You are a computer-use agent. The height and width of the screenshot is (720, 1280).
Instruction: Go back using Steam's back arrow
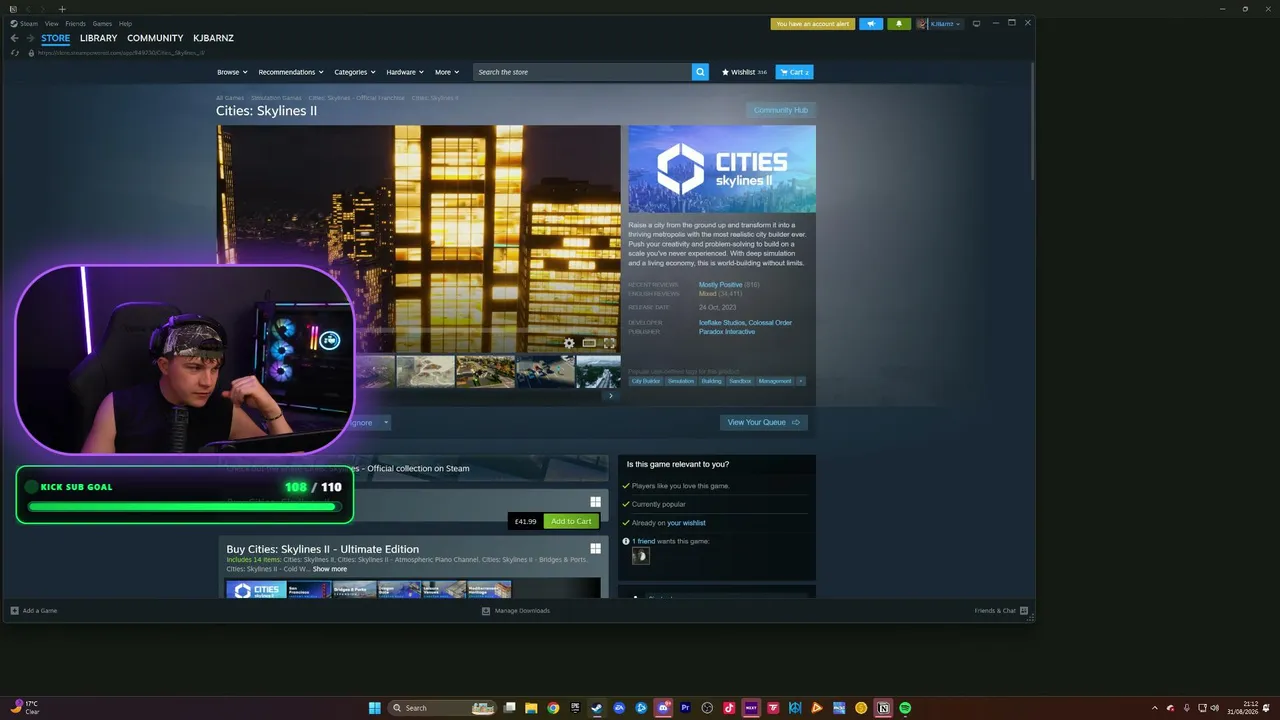point(14,38)
